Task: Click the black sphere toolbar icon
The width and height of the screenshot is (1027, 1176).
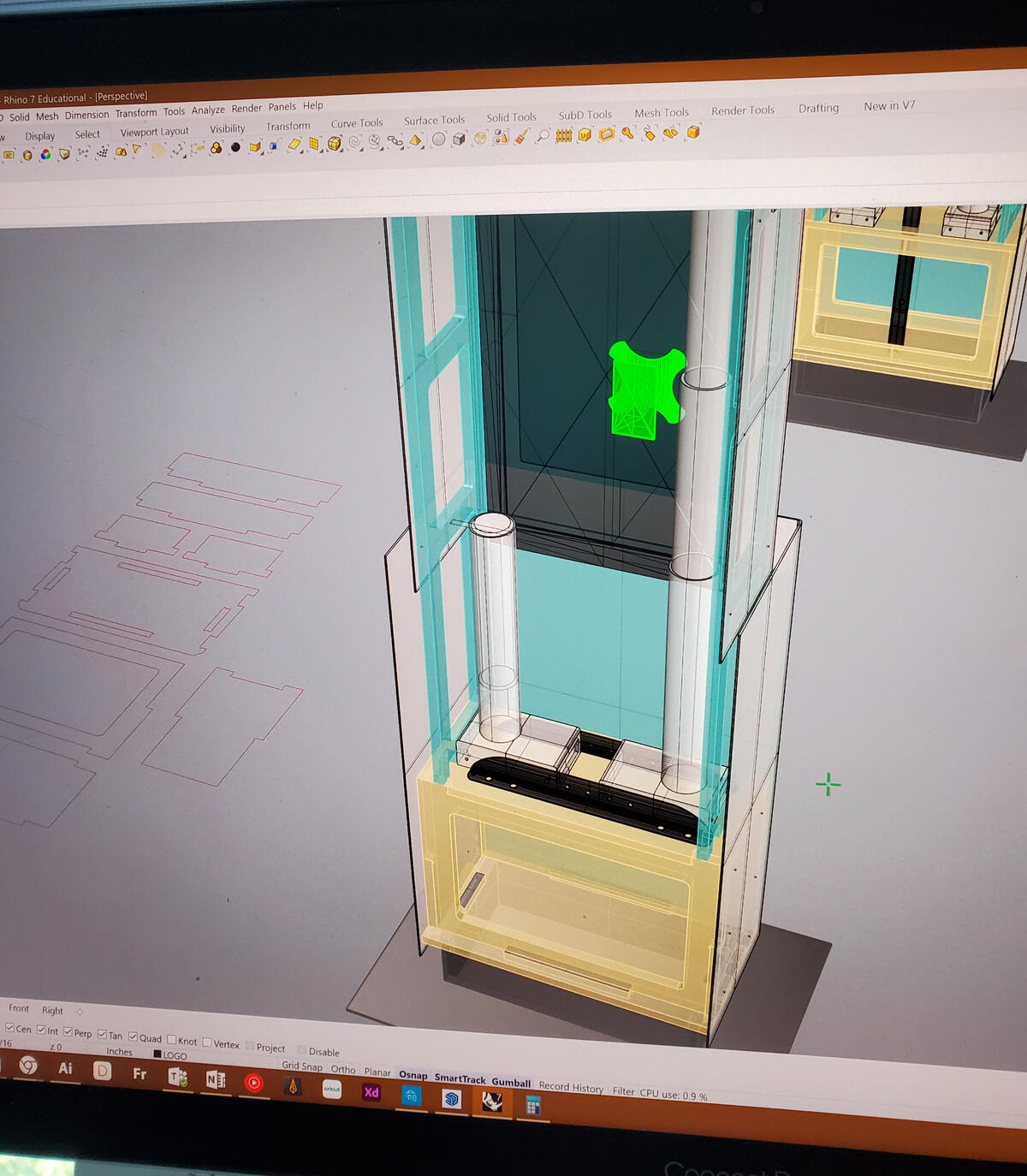Action: [235, 147]
